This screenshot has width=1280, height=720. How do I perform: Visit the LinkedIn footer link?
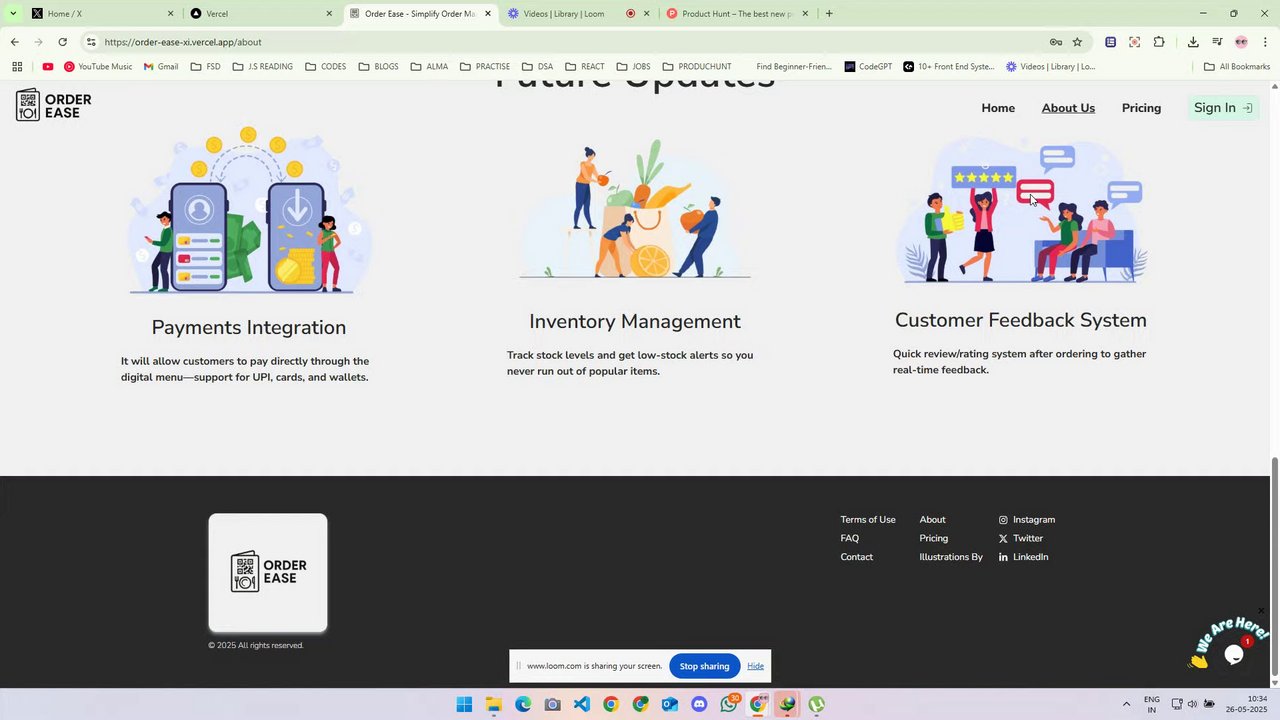tap(1023, 557)
